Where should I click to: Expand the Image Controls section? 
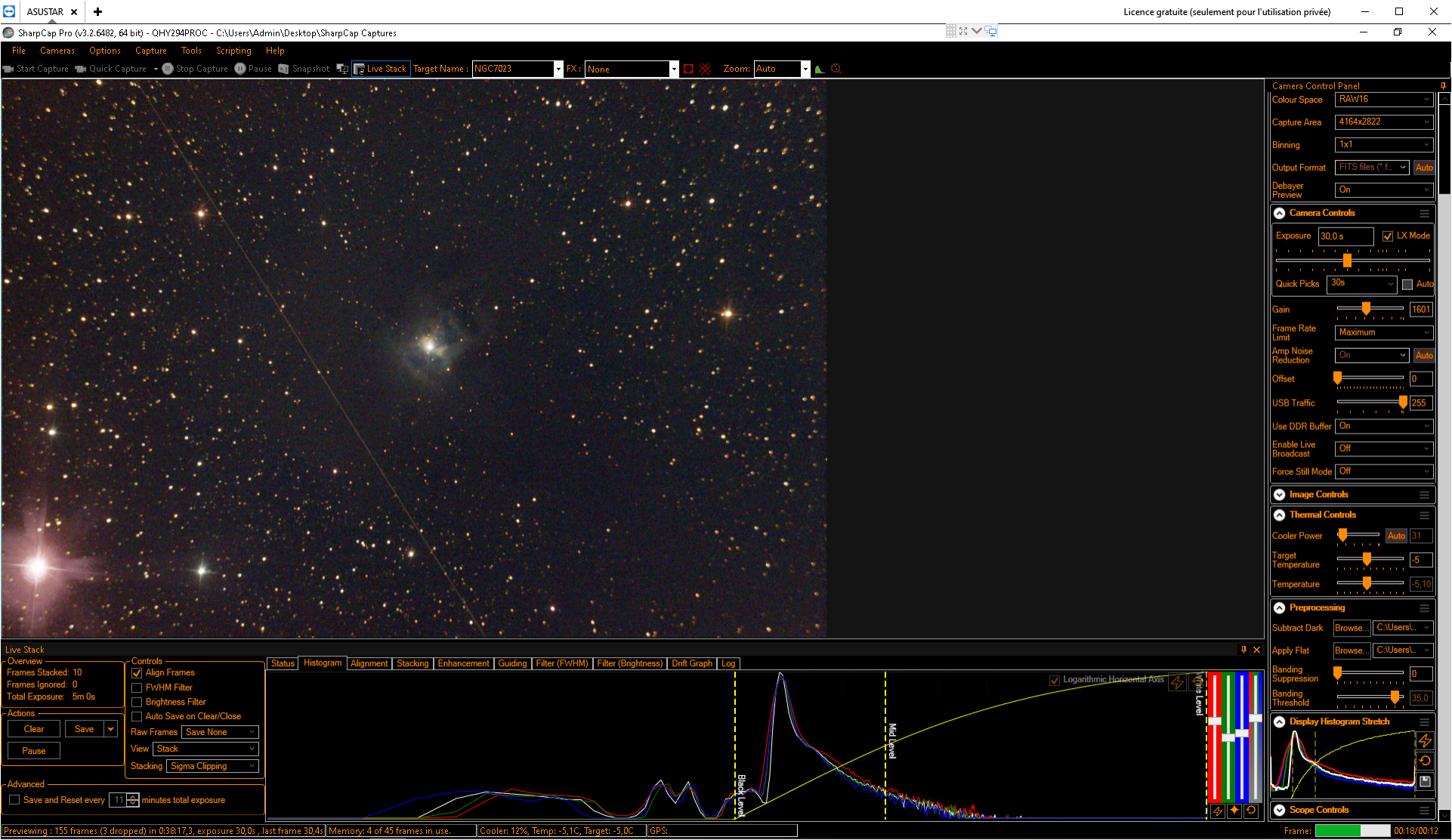[1279, 495]
